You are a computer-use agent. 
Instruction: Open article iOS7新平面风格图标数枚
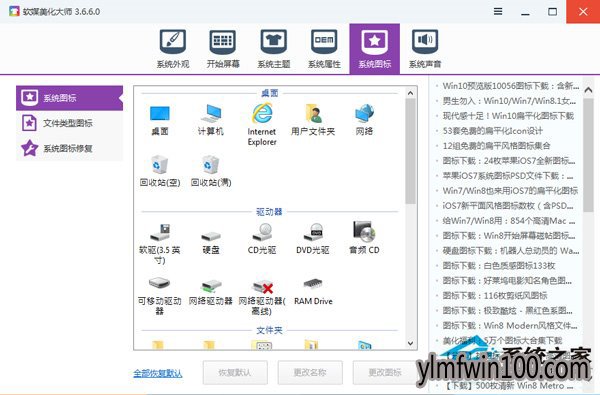[x=508, y=206]
